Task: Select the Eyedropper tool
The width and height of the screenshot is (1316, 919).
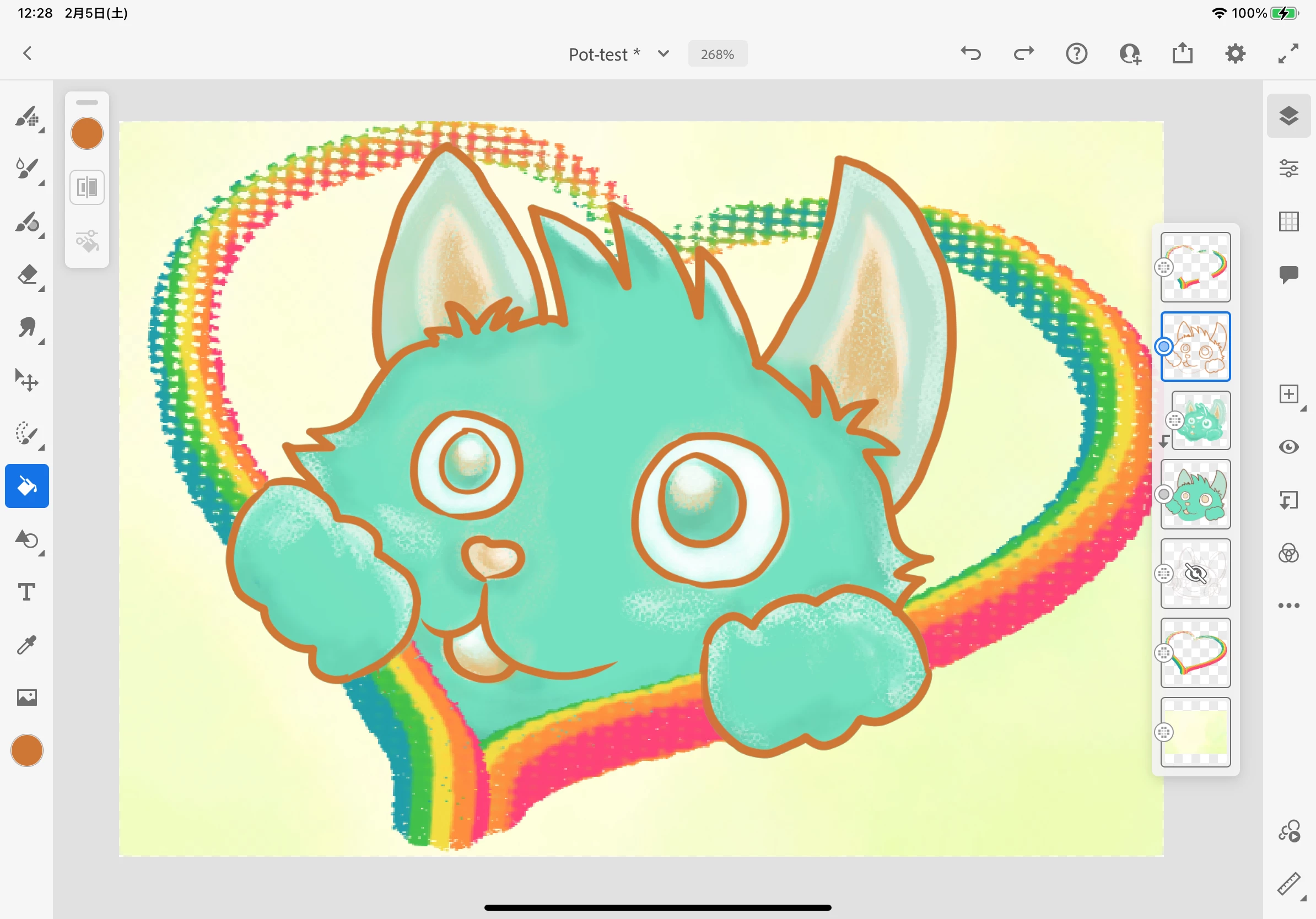Action: click(x=26, y=645)
